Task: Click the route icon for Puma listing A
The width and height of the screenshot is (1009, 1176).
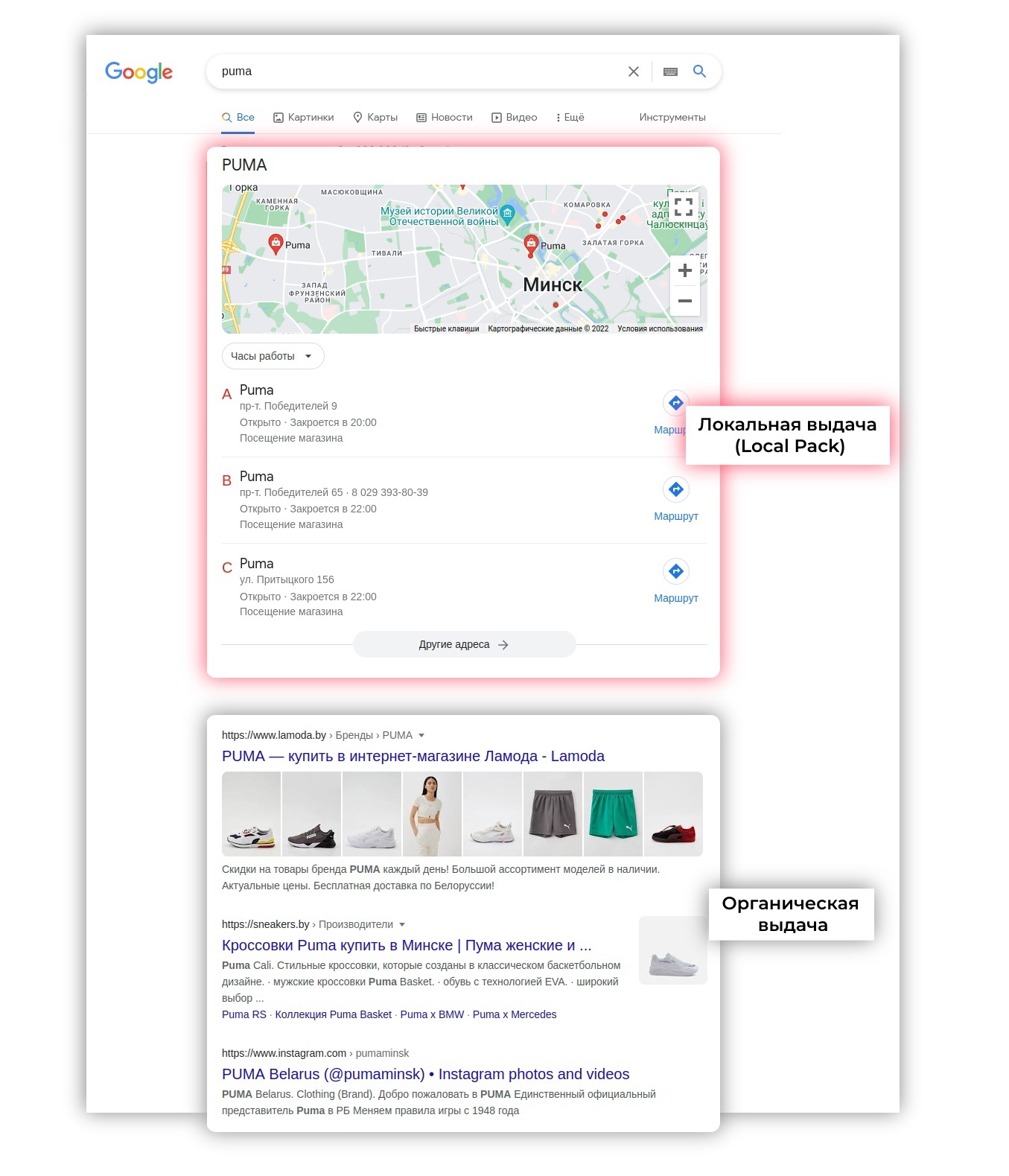Action: [675, 403]
